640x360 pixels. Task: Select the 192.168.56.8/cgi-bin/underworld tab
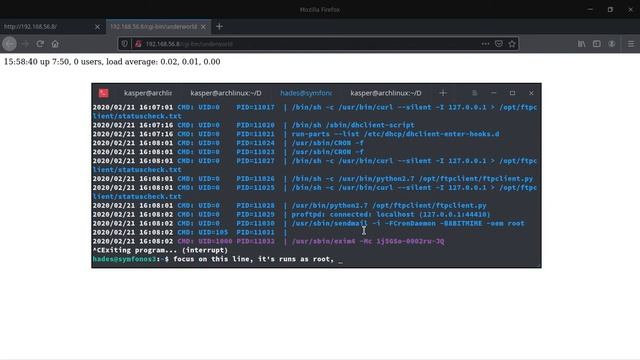pyautogui.click(x=158, y=27)
